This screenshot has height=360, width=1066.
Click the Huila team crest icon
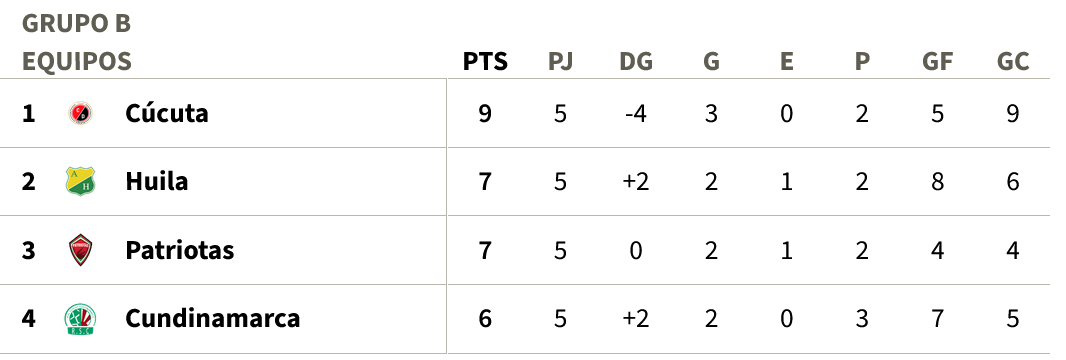pyautogui.click(x=80, y=181)
